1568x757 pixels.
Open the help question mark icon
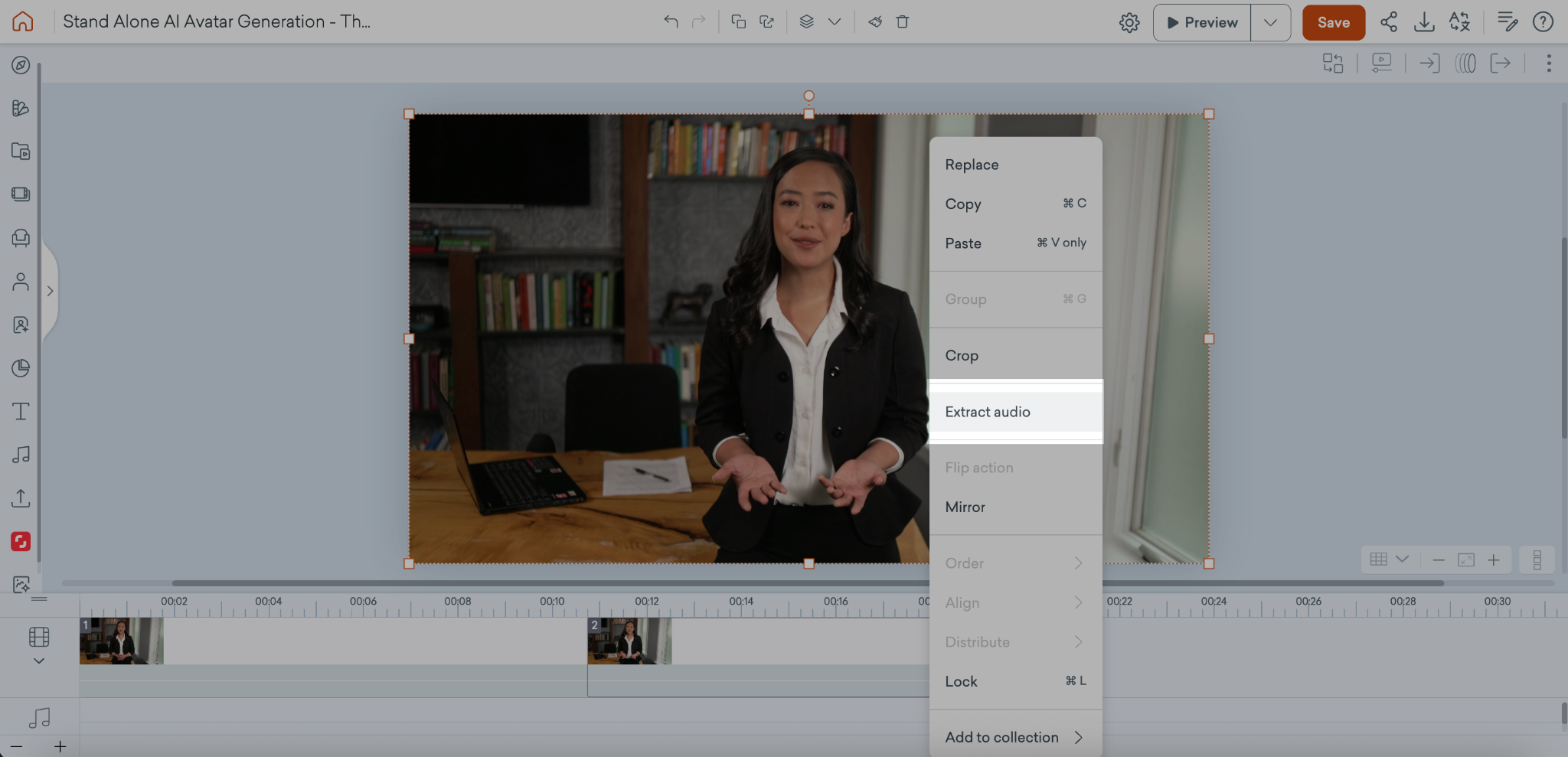[1543, 22]
